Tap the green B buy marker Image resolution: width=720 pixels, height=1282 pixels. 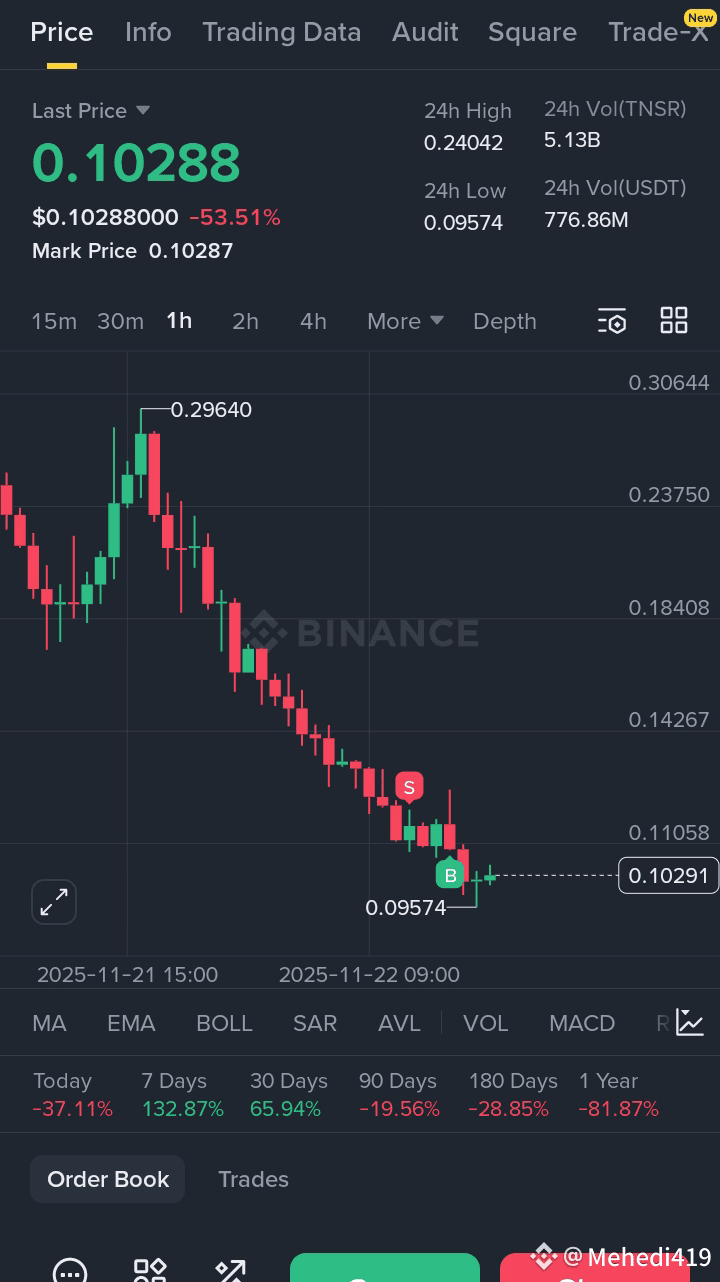tap(450, 874)
